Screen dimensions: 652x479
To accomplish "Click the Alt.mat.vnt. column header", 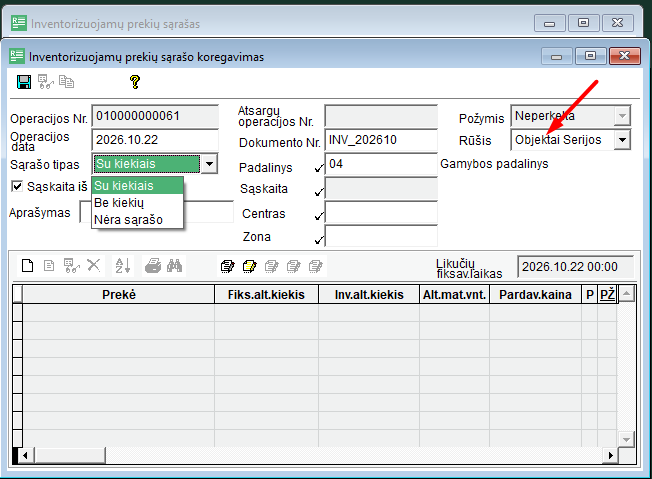I will [x=454, y=294].
